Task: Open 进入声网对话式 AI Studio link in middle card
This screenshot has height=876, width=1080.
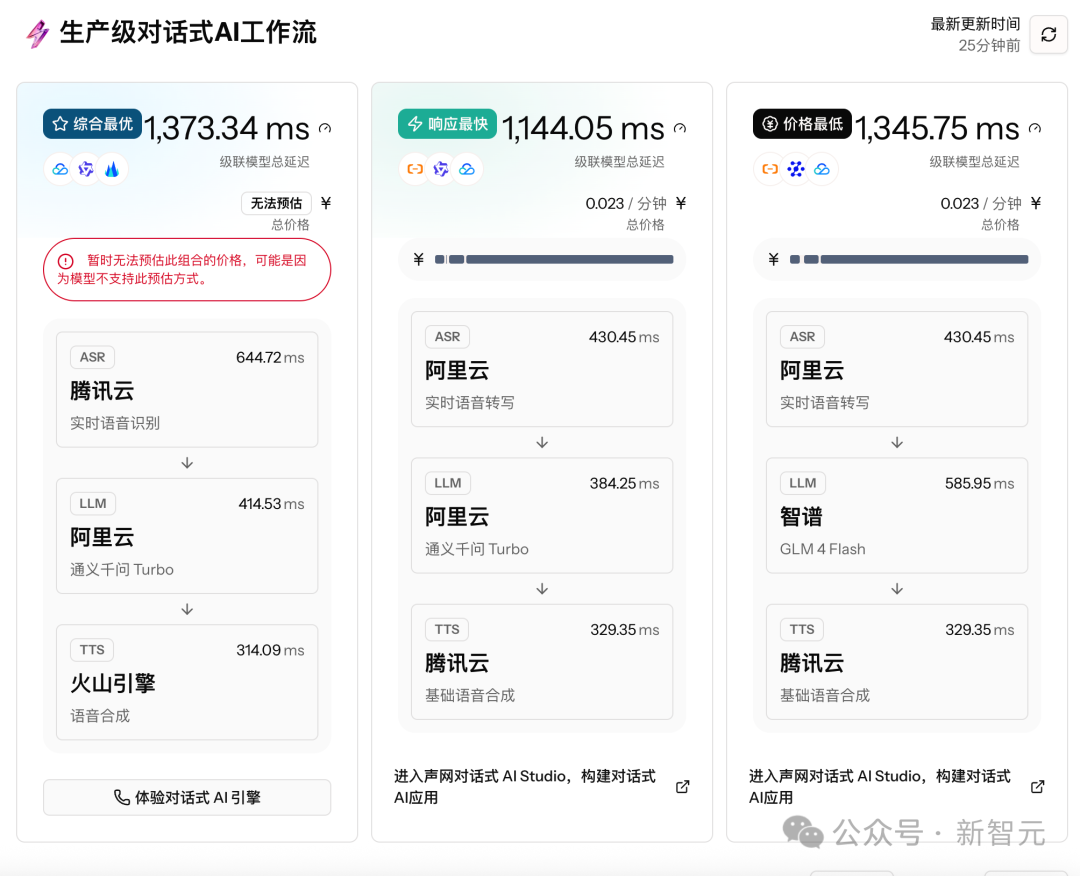Action: [525, 786]
